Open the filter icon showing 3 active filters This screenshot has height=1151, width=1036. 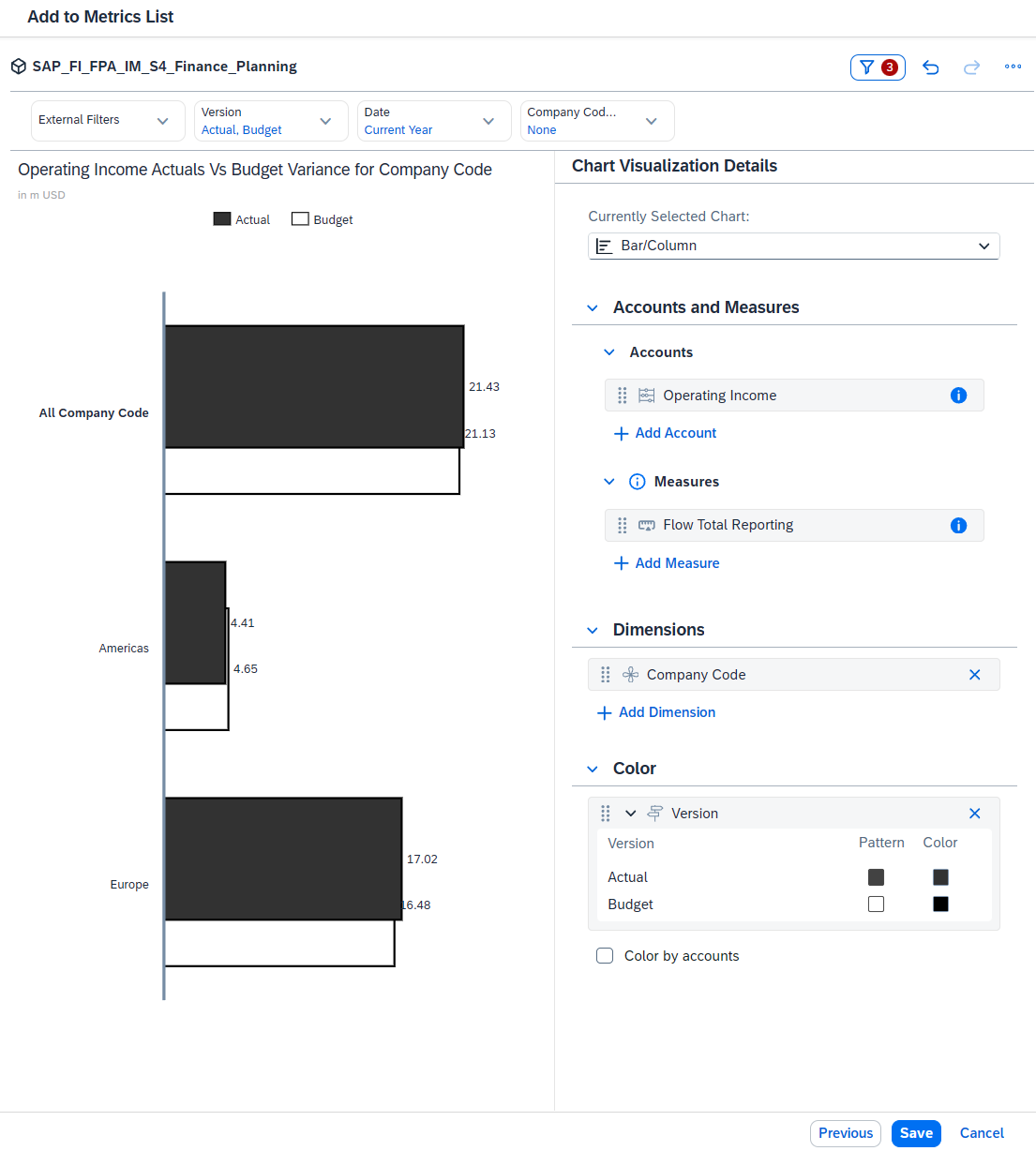[x=877, y=67]
